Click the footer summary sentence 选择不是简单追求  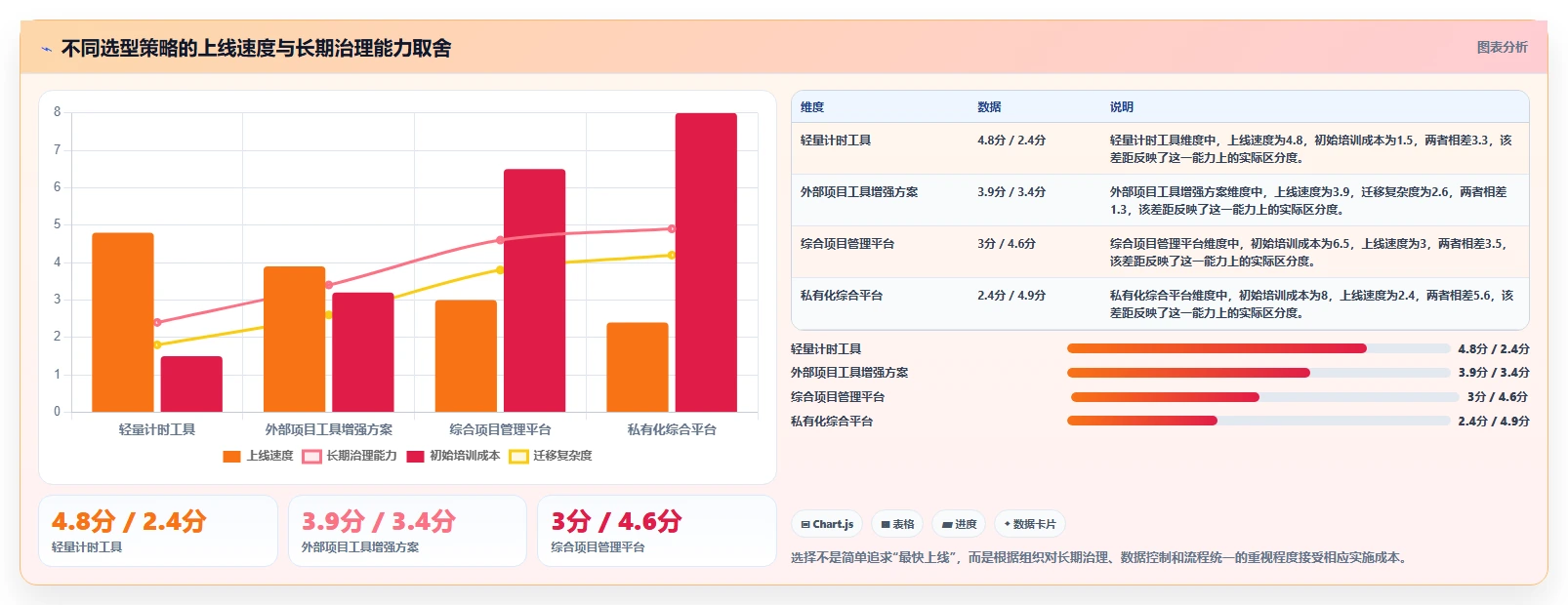coord(1100,558)
